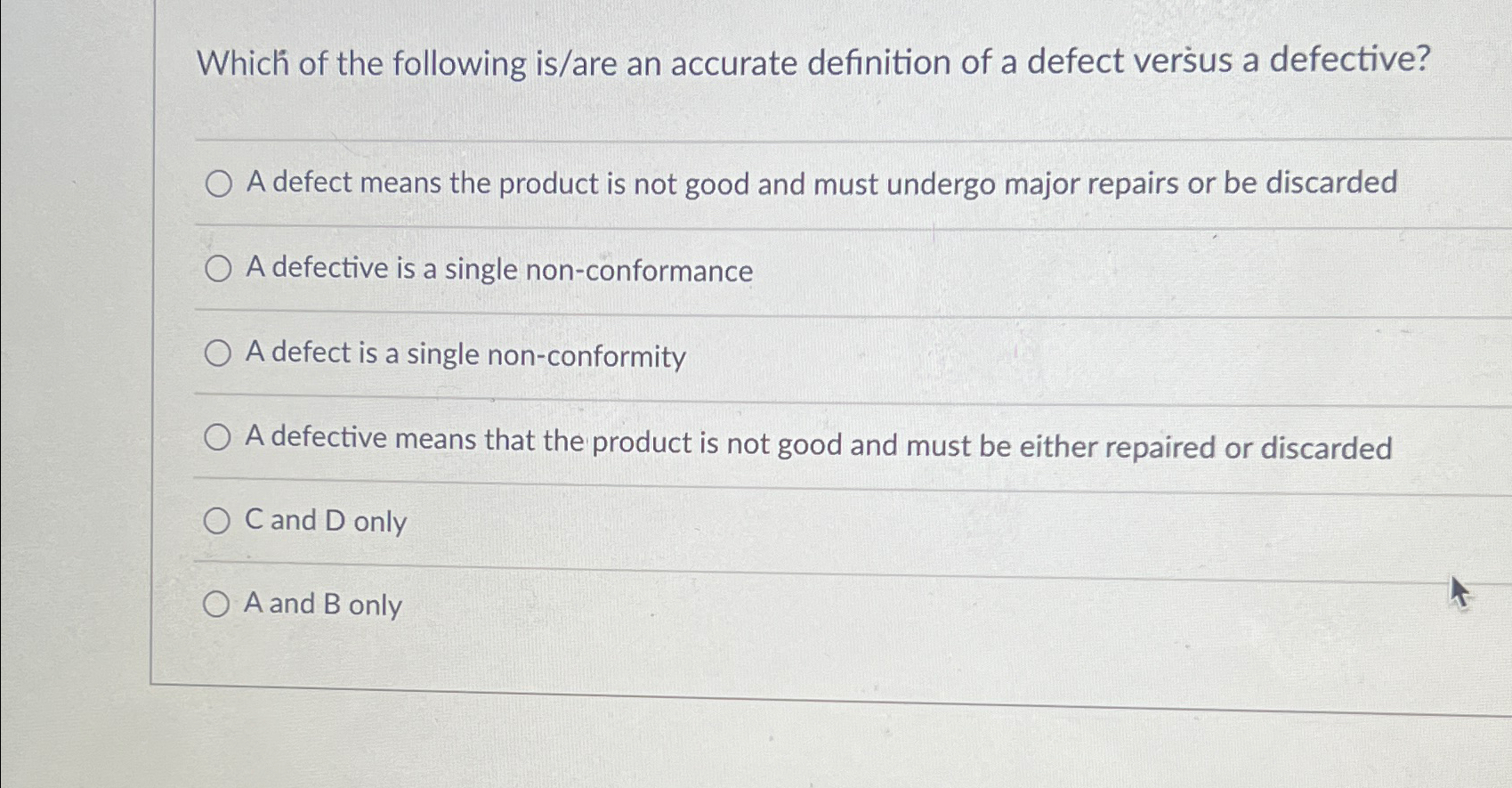
Task: Select the radio button for 'A defect means the product is not good and must undergo major repairs or be discarded'
Action: point(218,184)
